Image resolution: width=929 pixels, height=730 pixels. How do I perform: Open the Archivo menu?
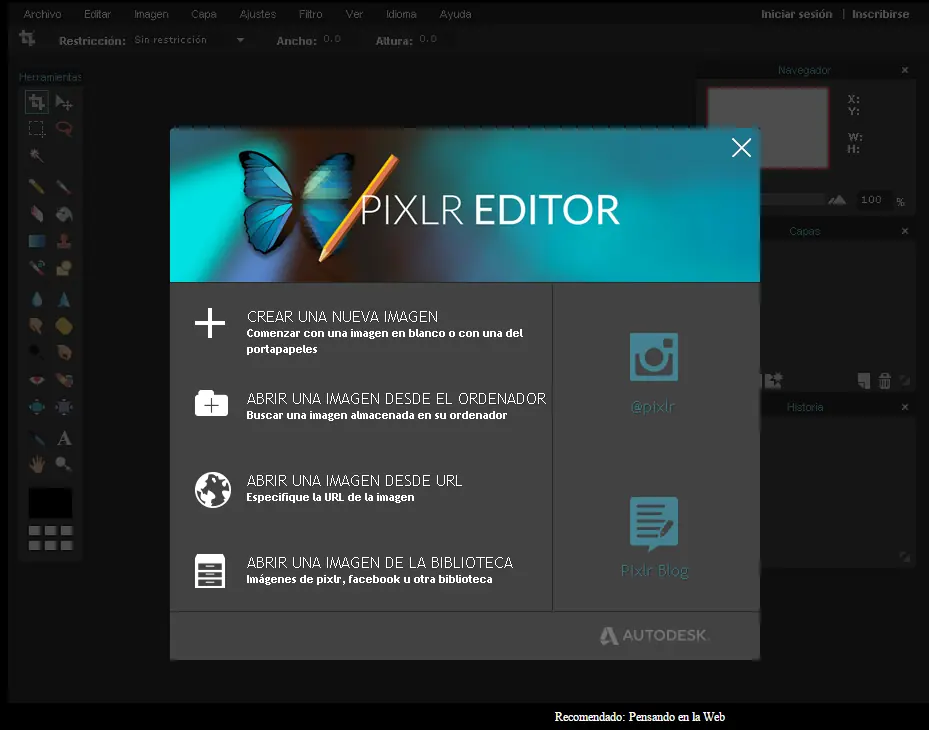pos(42,14)
